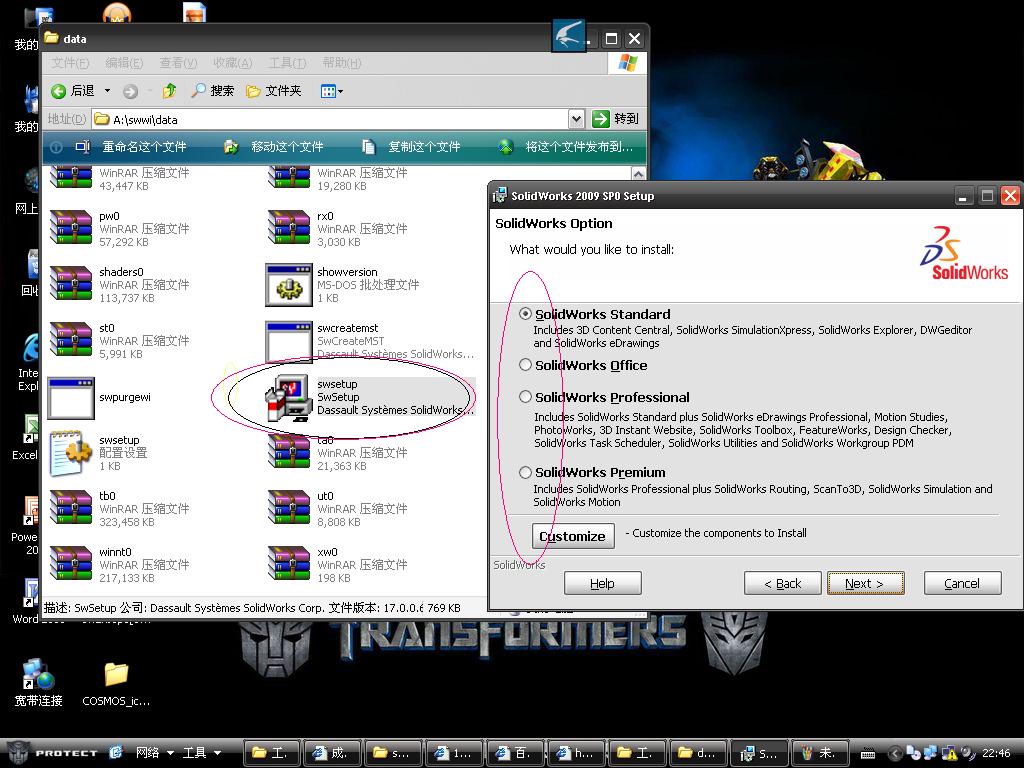
Task: Select the ut0 WinRAR archive icon
Action: pos(289,507)
